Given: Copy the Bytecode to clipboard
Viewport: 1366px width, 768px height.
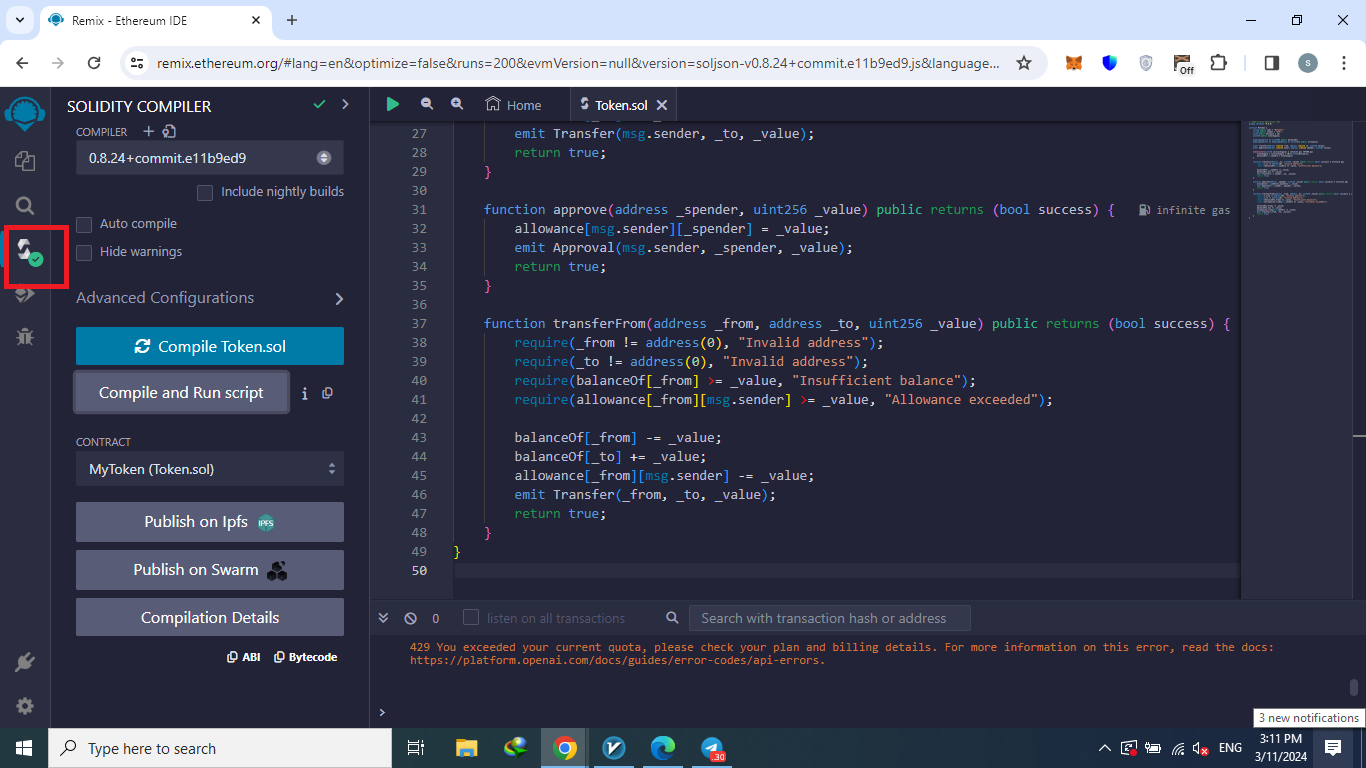Looking at the screenshot, I should 306,657.
